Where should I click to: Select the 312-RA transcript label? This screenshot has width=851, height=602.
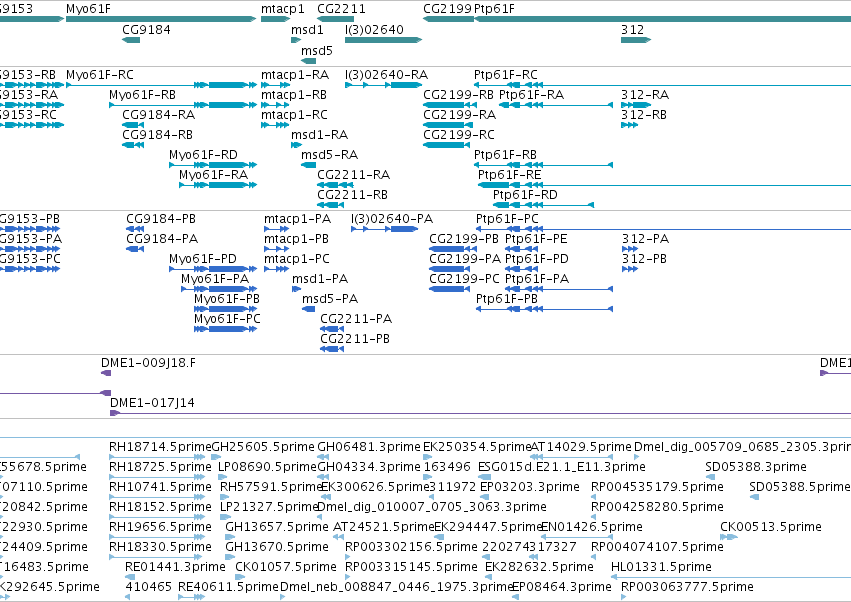tap(645, 94)
